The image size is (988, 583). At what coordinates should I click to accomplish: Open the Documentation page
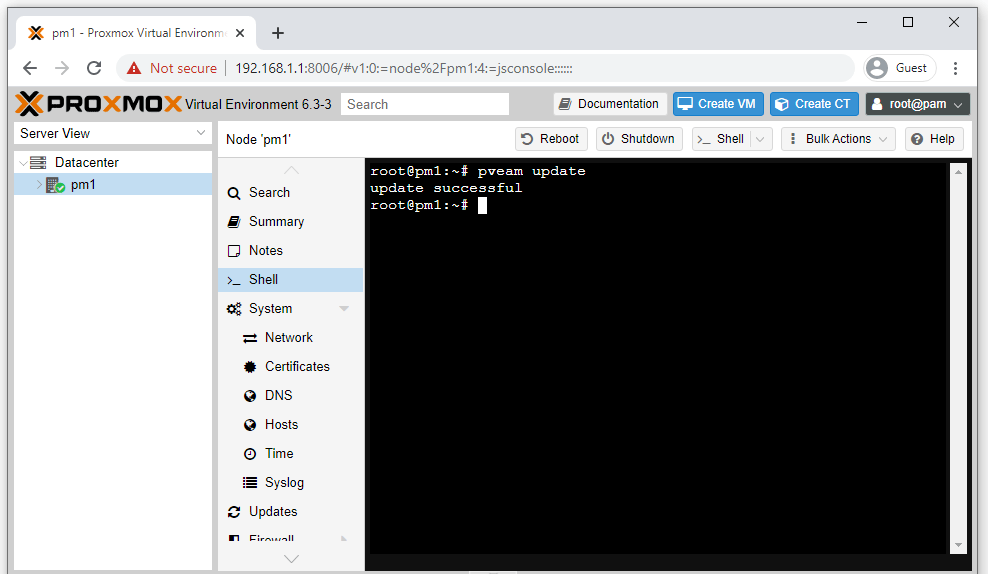[610, 104]
